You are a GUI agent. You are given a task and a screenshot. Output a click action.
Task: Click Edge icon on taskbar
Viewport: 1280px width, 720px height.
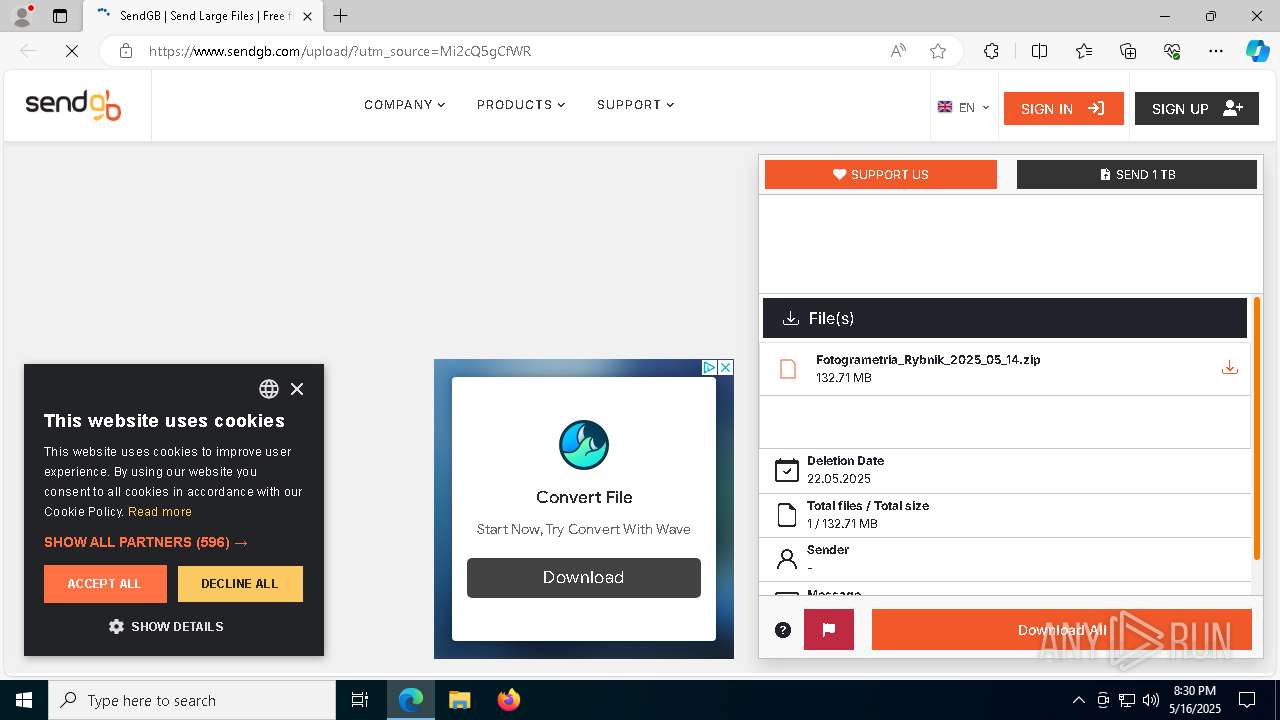[411, 700]
